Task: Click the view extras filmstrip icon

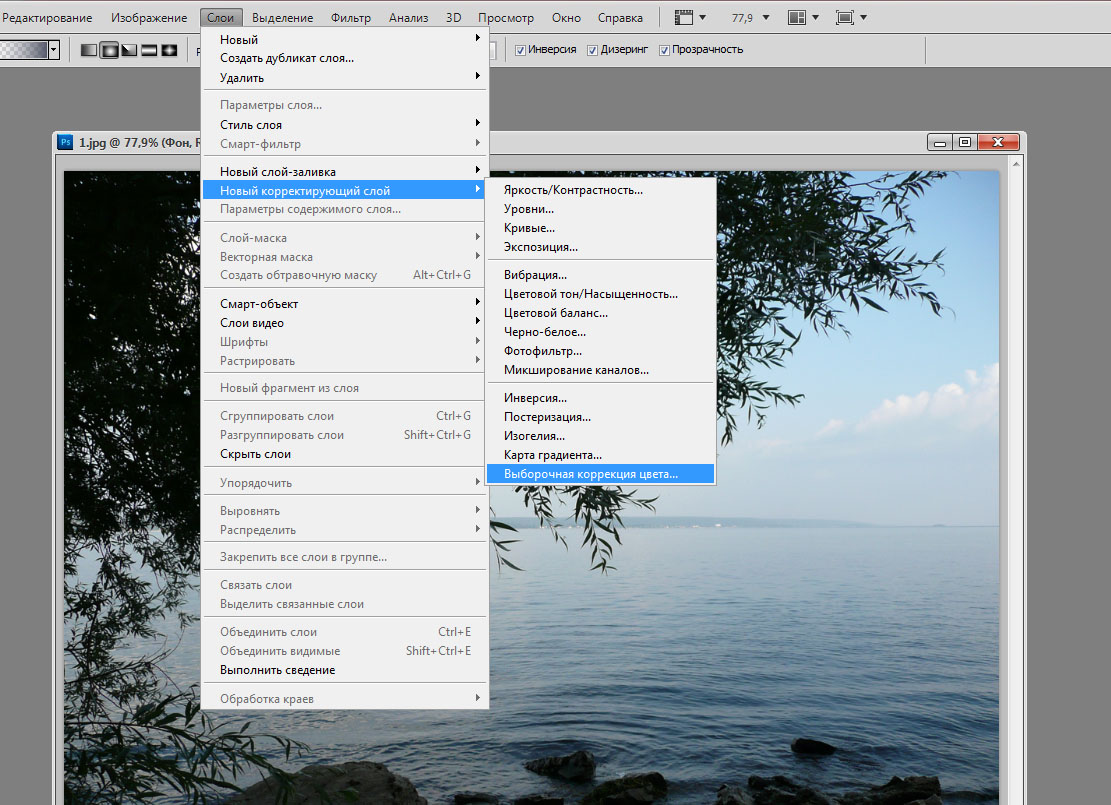Action: click(684, 17)
